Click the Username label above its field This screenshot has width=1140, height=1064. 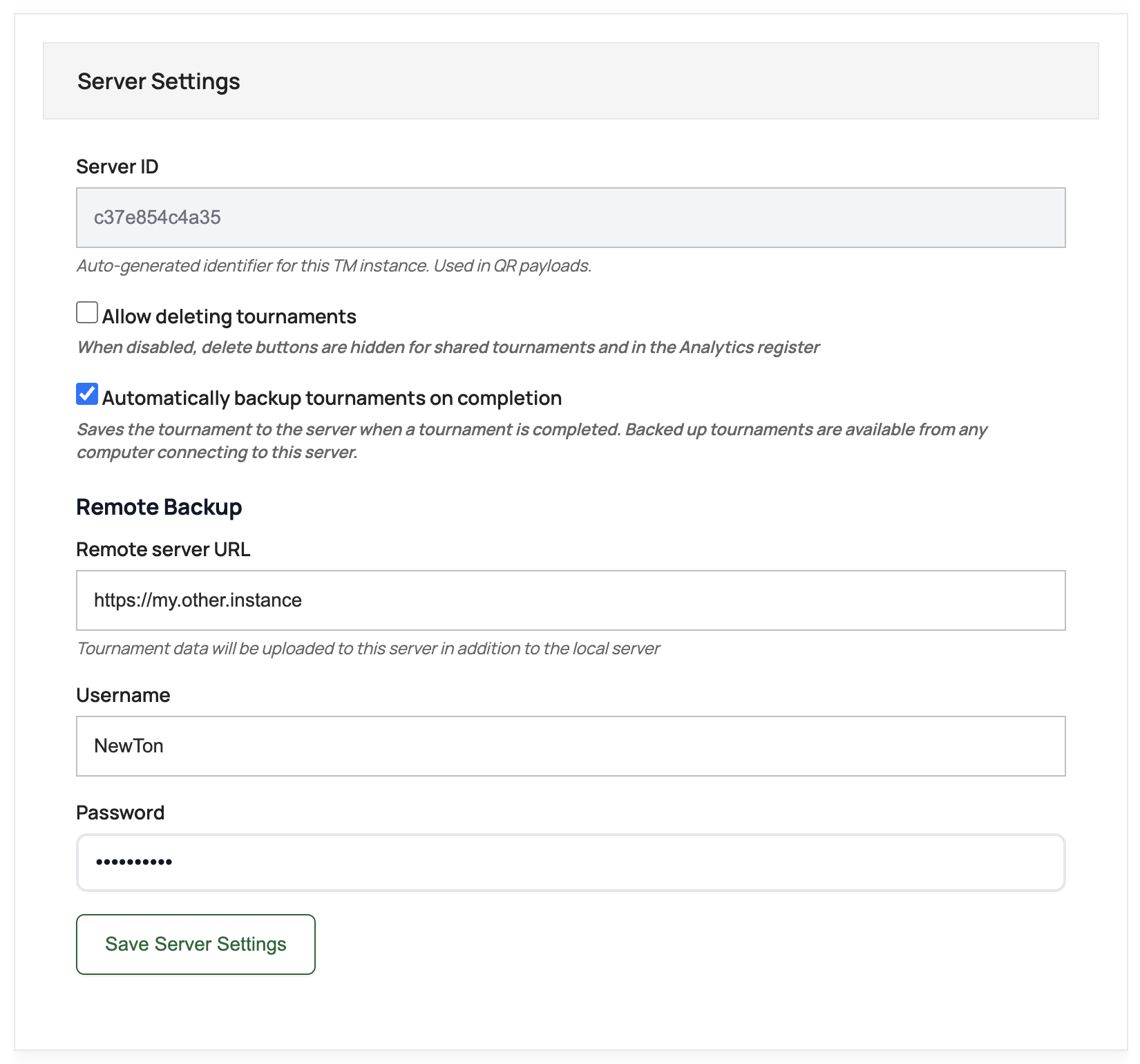123,695
